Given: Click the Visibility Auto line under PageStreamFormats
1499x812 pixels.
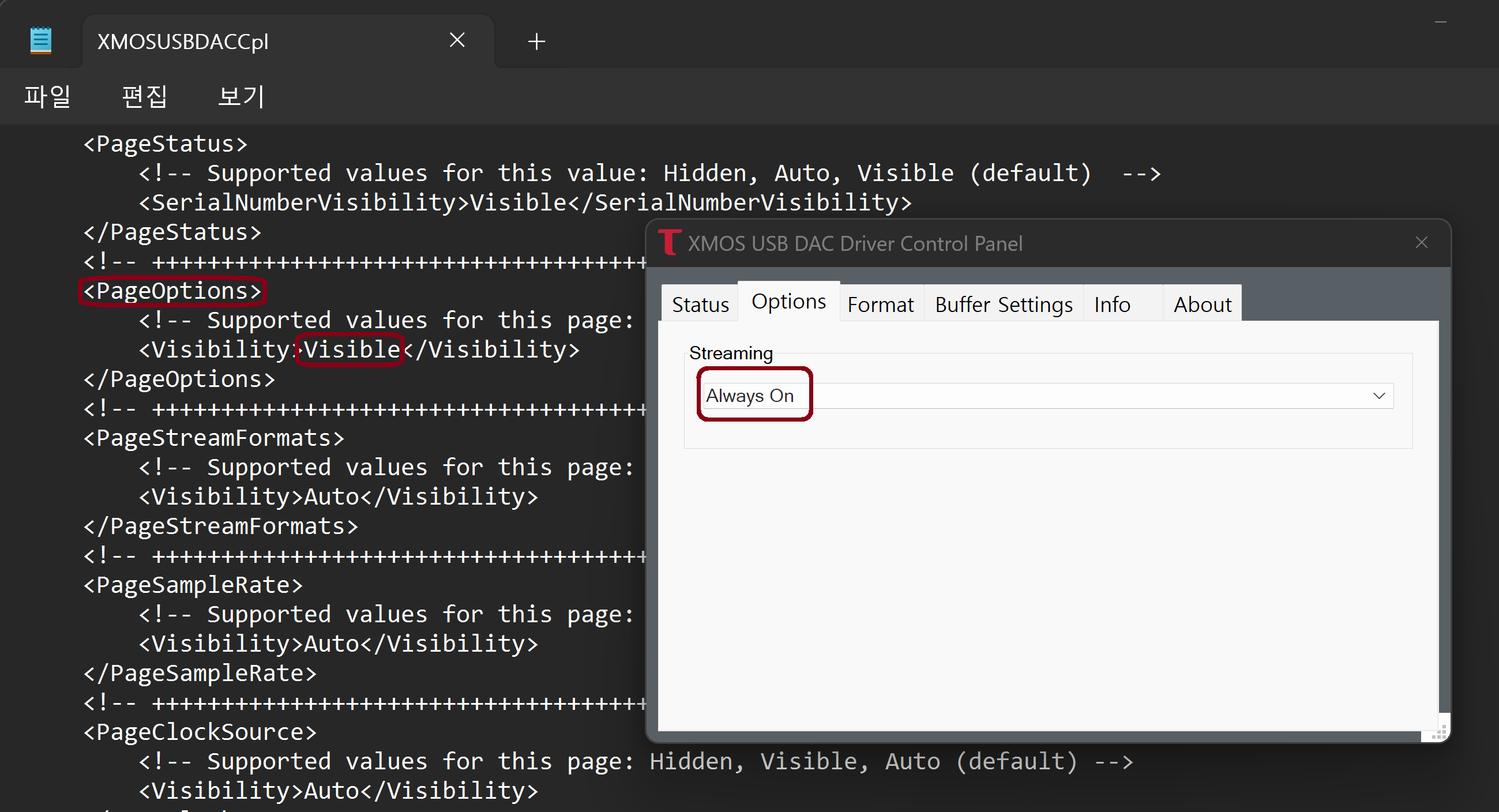Looking at the screenshot, I should 338,496.
